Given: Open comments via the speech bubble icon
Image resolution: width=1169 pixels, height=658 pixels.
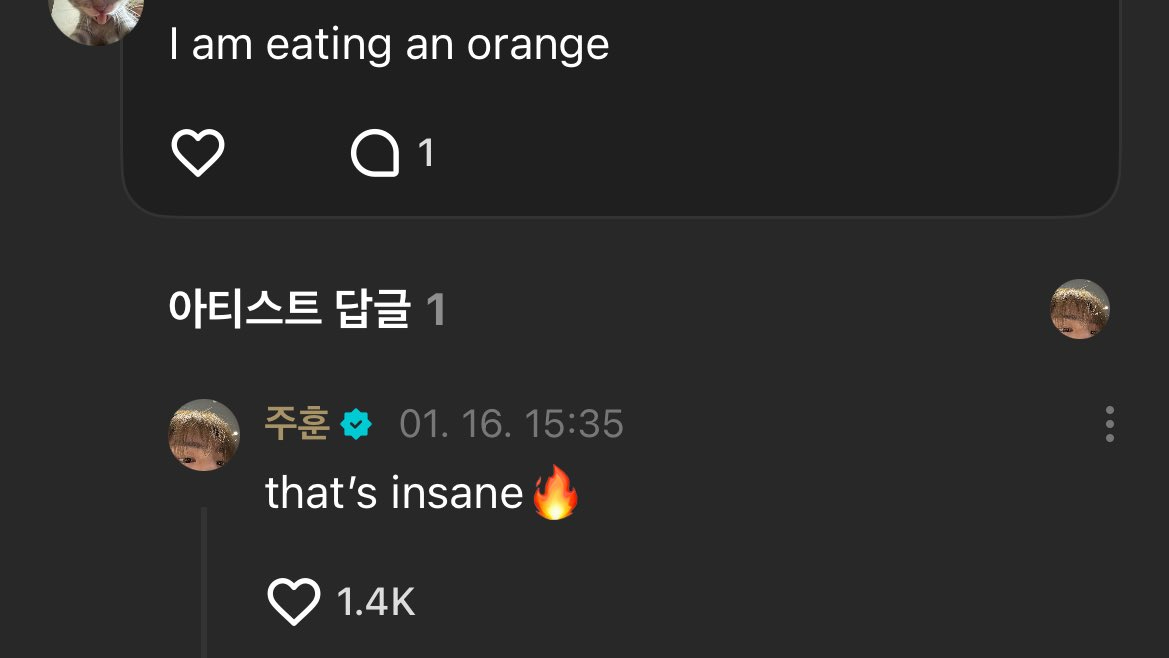Looking at the screenshot, I should tap(375, 154).
